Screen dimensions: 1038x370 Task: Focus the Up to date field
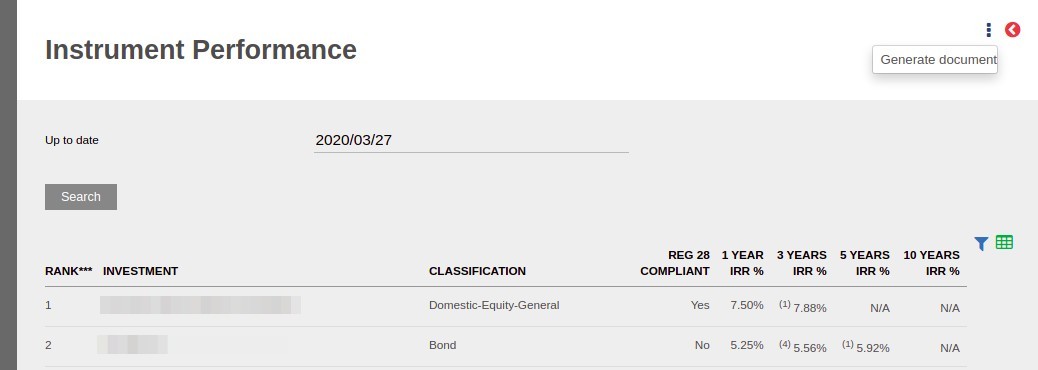(x=471, y=140)
